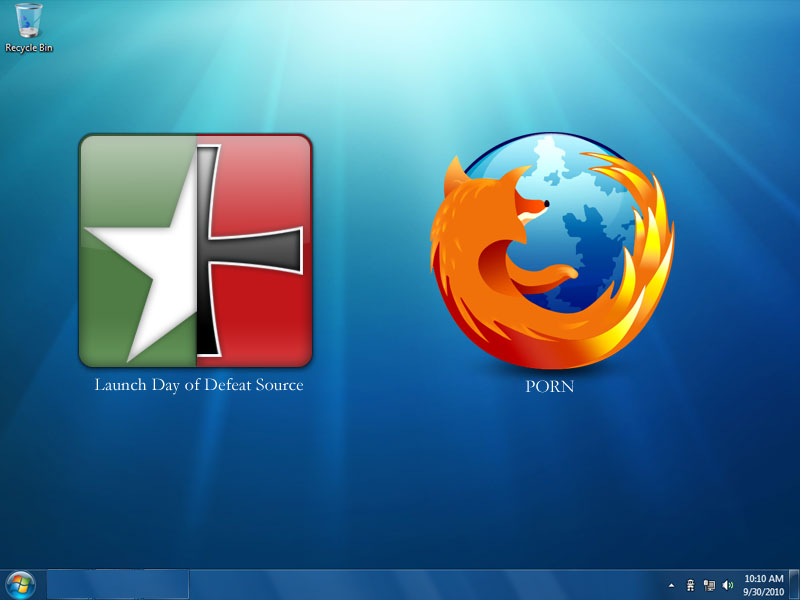
Task: Show hidden tray icons arrow
Action: pos(671,585)
